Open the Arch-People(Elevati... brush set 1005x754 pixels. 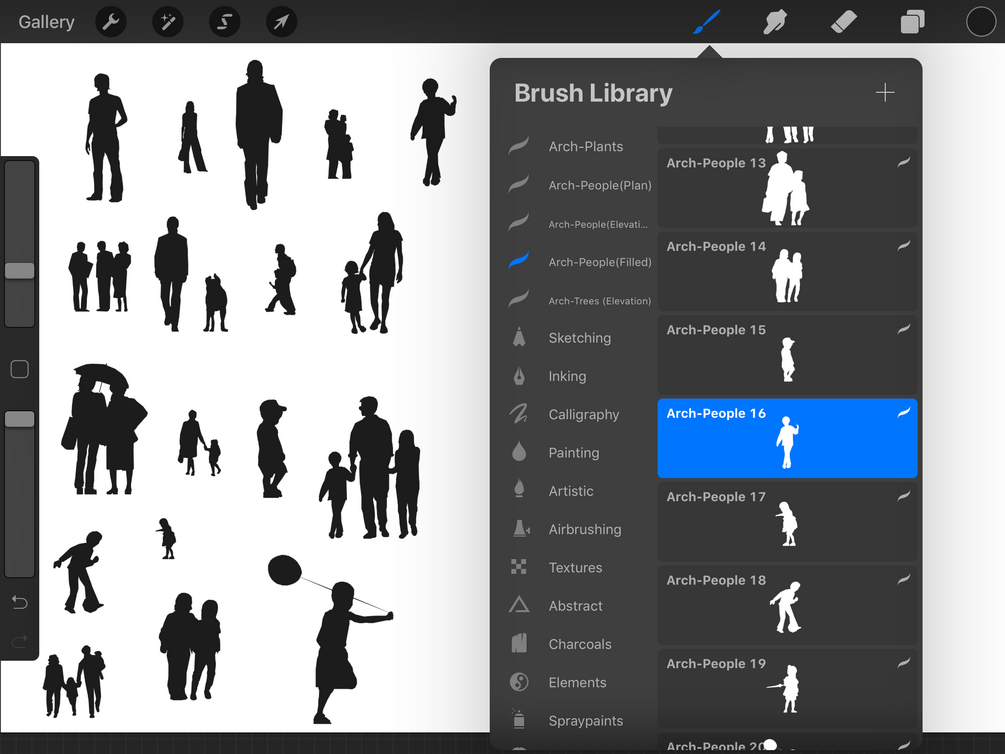tap(580, 224)
